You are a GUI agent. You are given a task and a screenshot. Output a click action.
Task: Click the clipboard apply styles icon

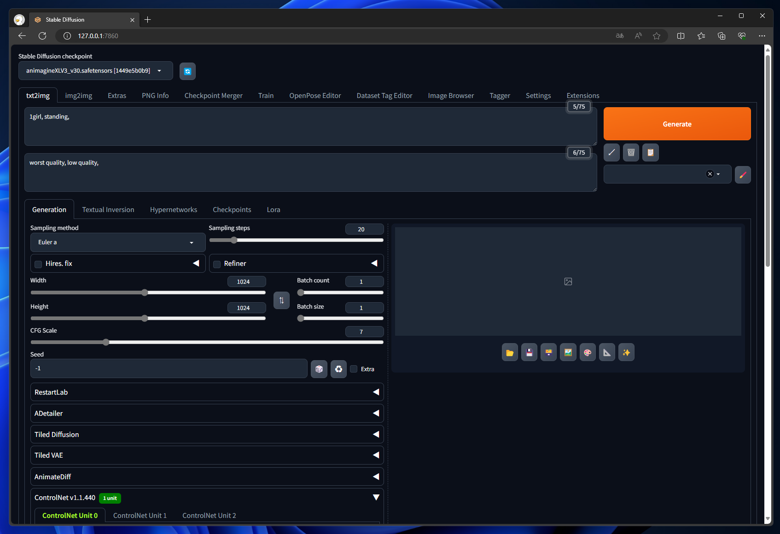pos(650,152)
